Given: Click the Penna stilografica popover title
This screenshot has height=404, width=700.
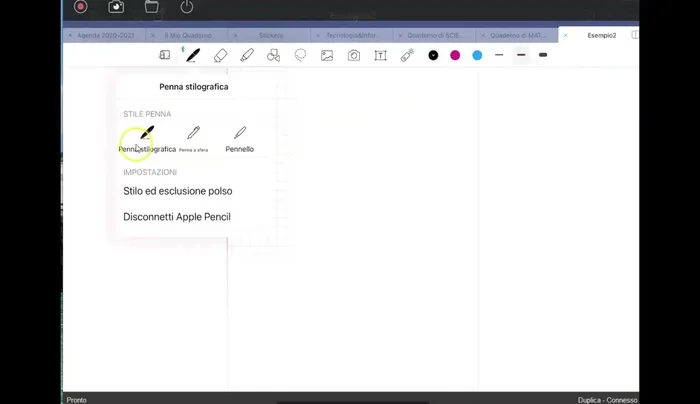Looking at the screenshot, I should (194, 87).
